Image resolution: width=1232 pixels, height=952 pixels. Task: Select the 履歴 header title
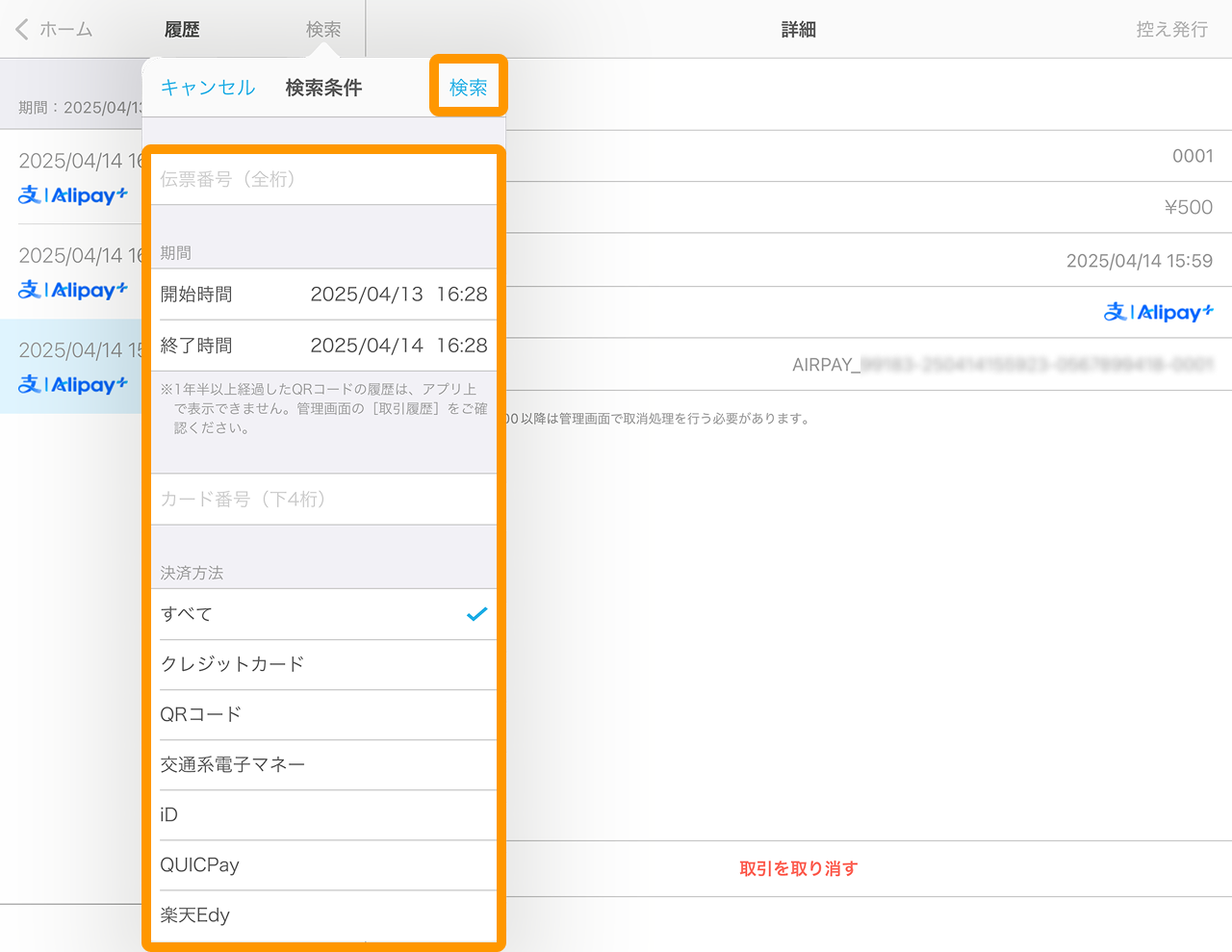182,30
